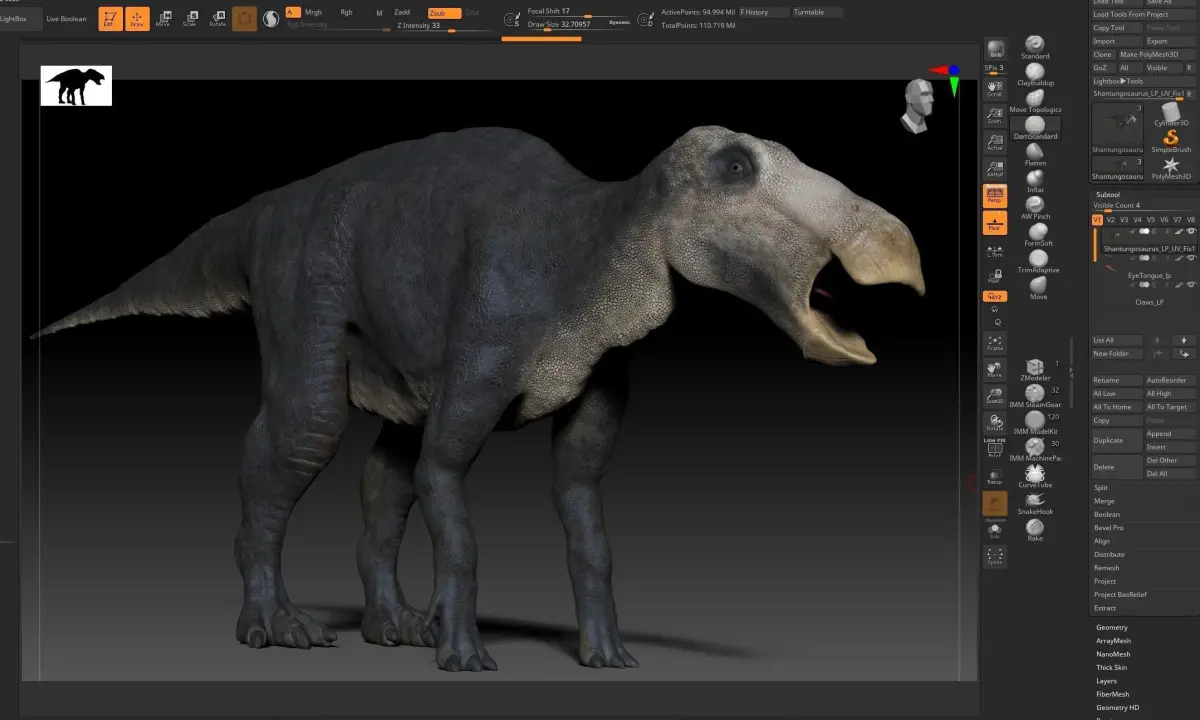Toggle the Xyz rotation mode

(x=995, y=296)
